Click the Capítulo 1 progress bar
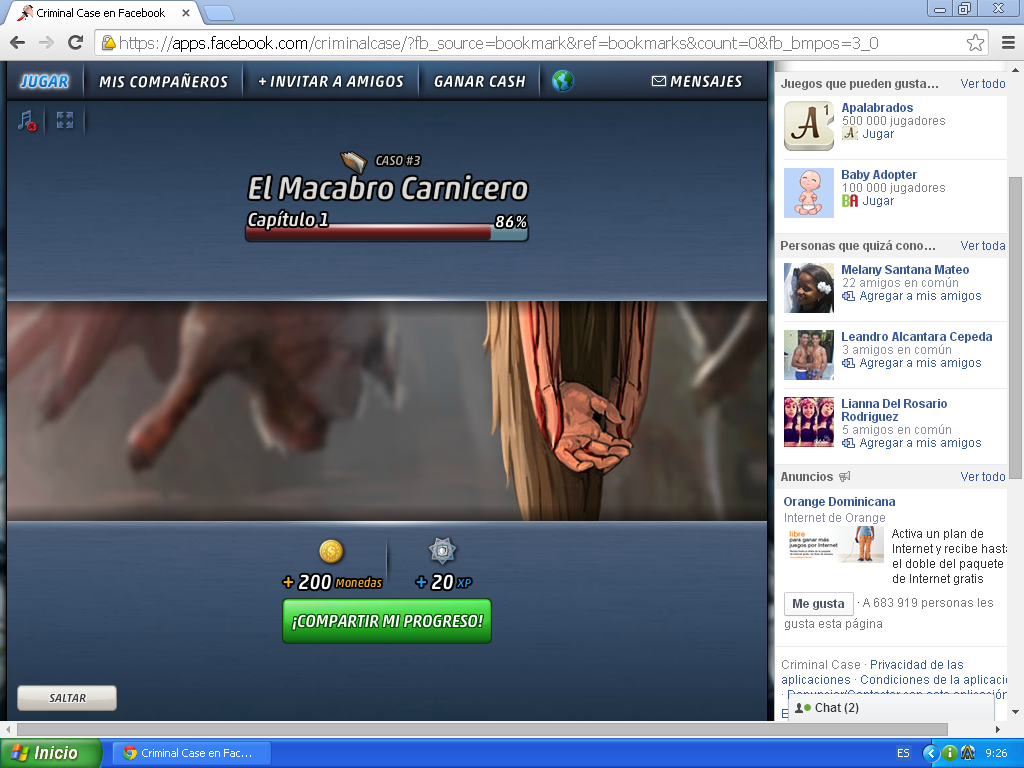 pyautogui.click(x=387, y=232)
